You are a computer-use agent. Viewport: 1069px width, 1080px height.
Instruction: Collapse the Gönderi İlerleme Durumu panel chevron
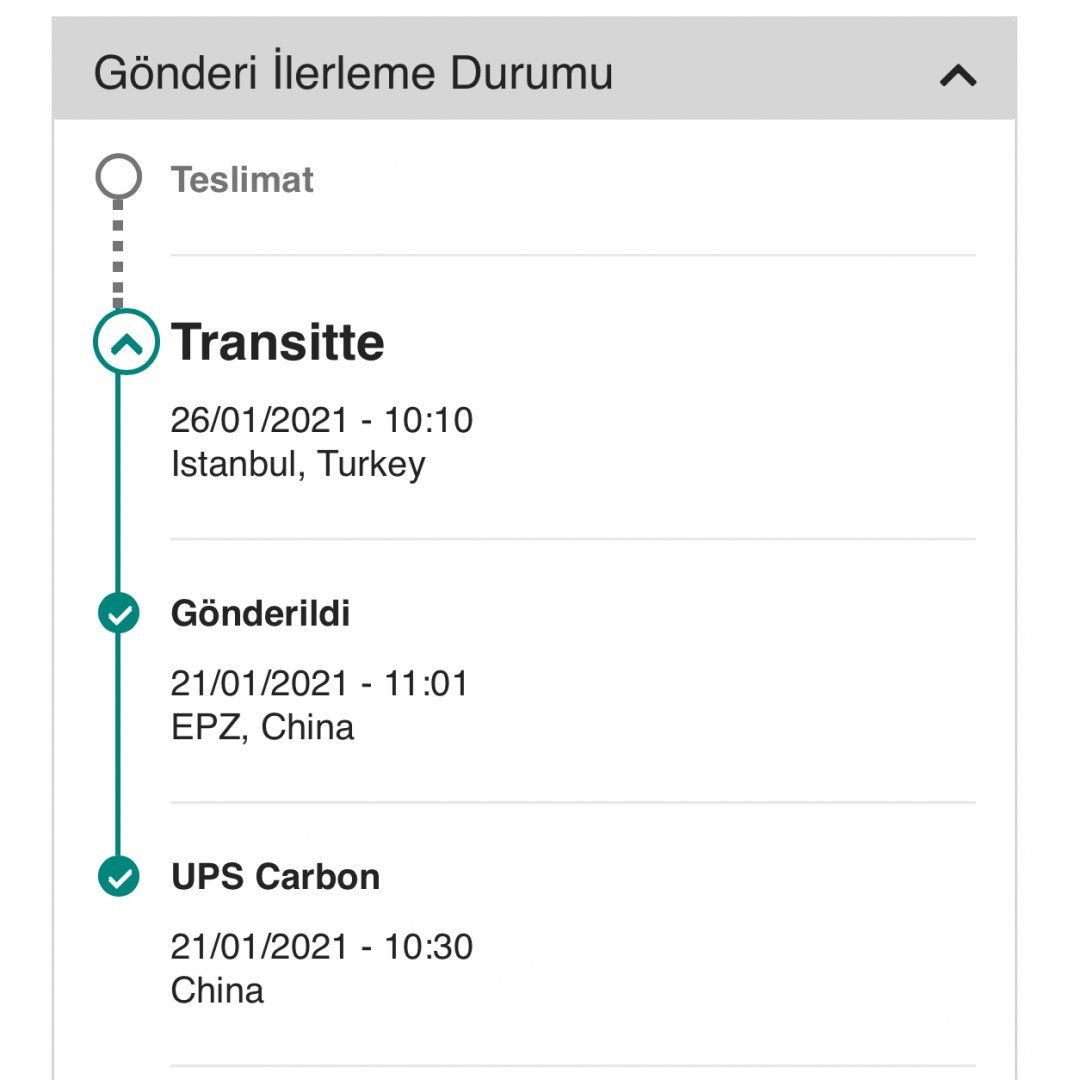point(958,75)
